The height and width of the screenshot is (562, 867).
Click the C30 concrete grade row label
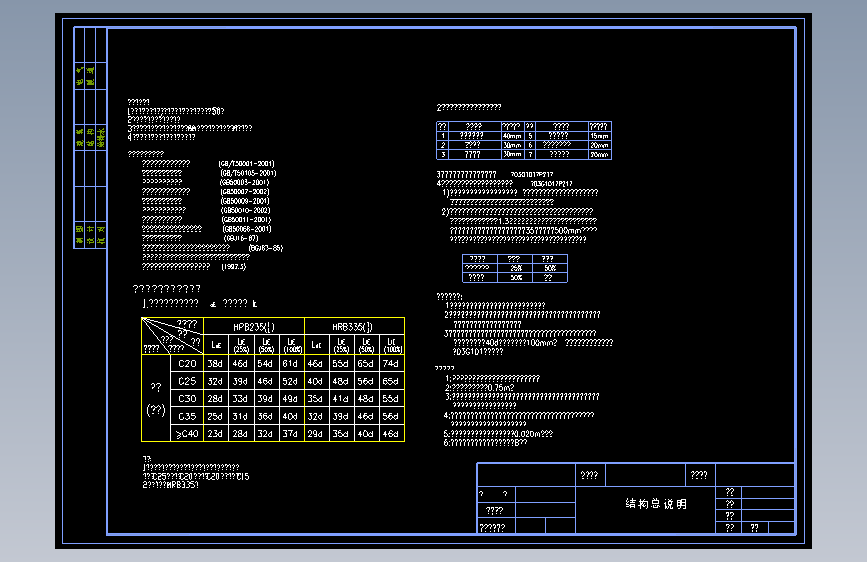[187, 398]
